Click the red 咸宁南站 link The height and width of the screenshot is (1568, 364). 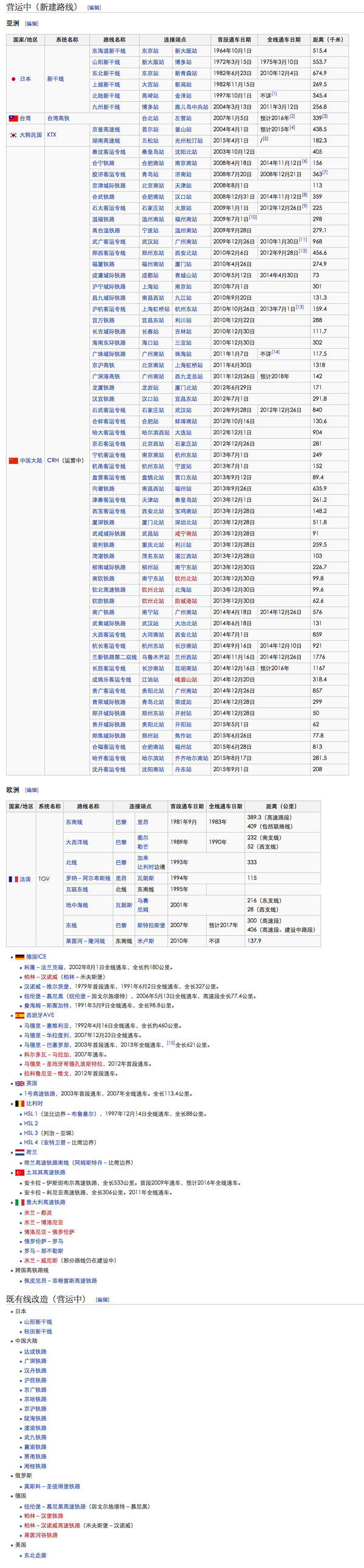(x=186, y=534)
